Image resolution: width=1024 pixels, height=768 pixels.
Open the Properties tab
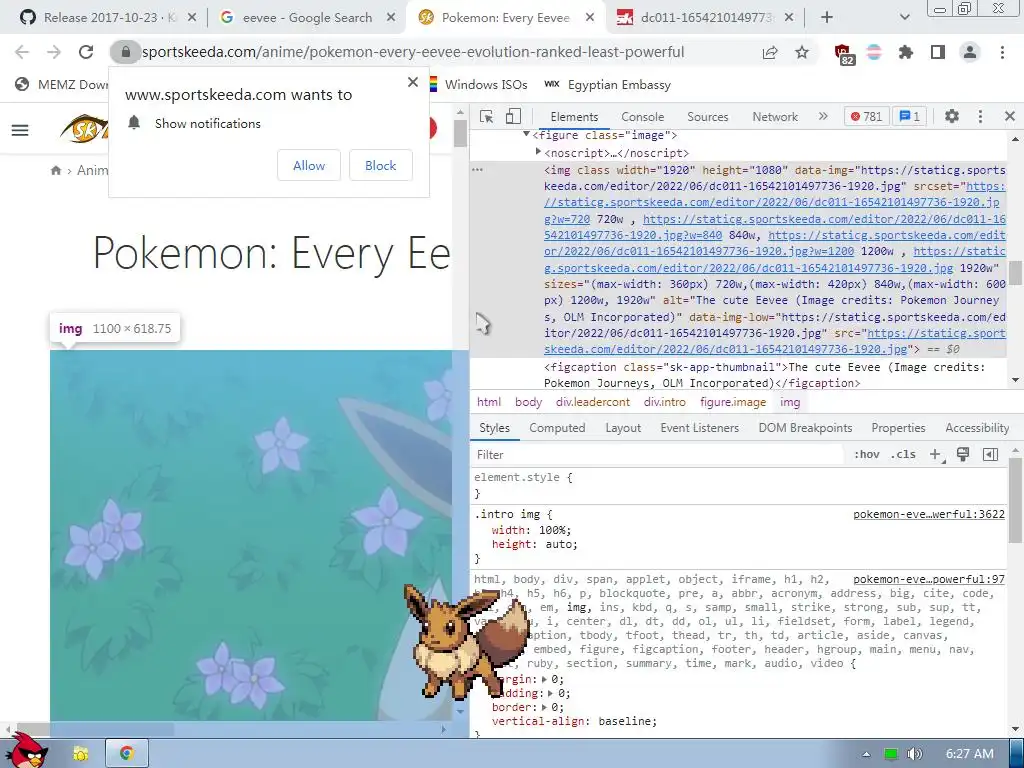898,428
